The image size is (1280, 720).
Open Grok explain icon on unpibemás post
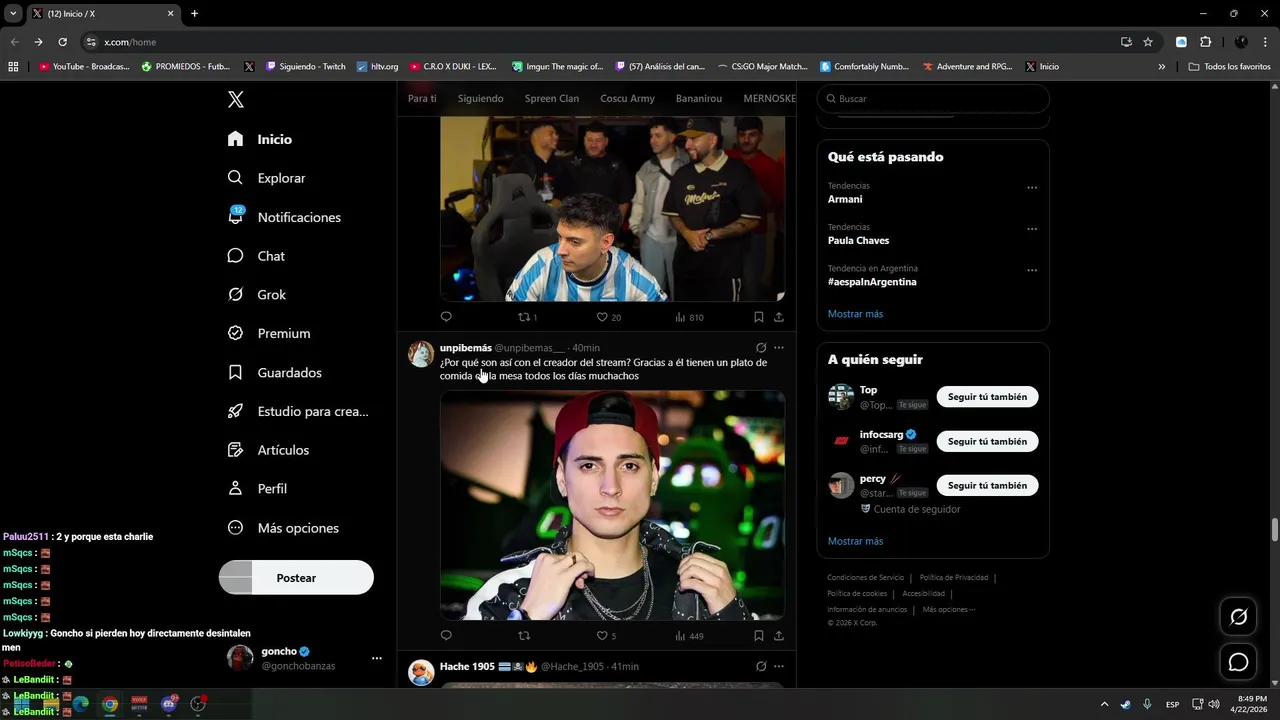(x=761, y=348)
